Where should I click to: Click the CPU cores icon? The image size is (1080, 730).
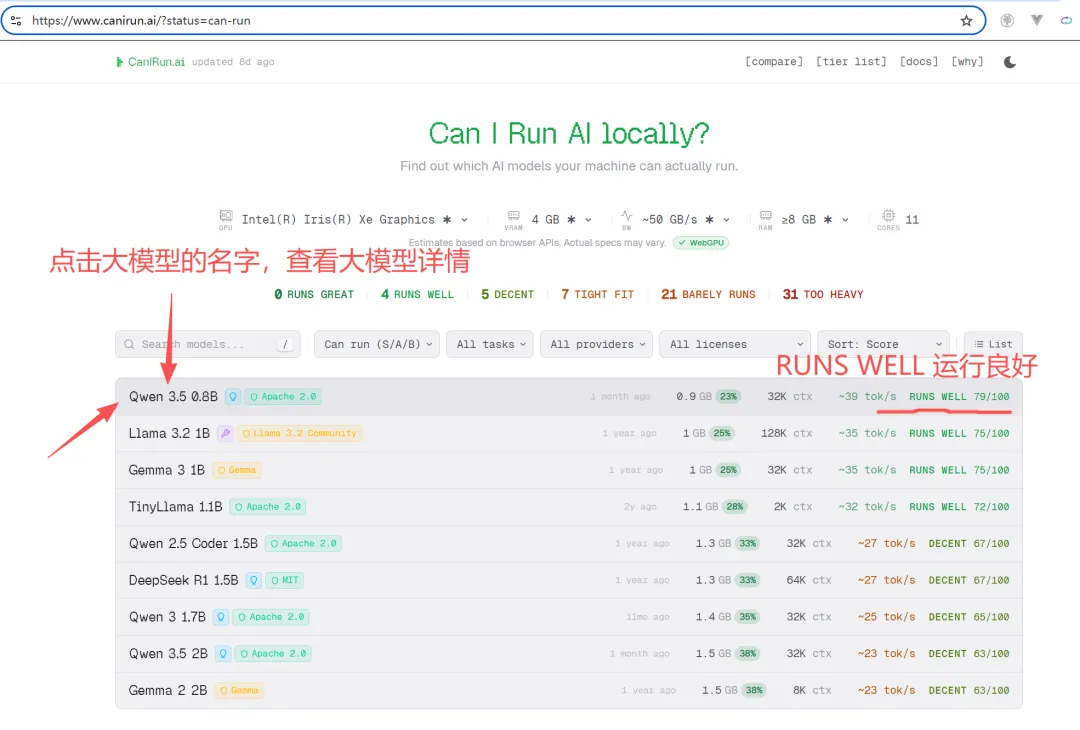889,216
